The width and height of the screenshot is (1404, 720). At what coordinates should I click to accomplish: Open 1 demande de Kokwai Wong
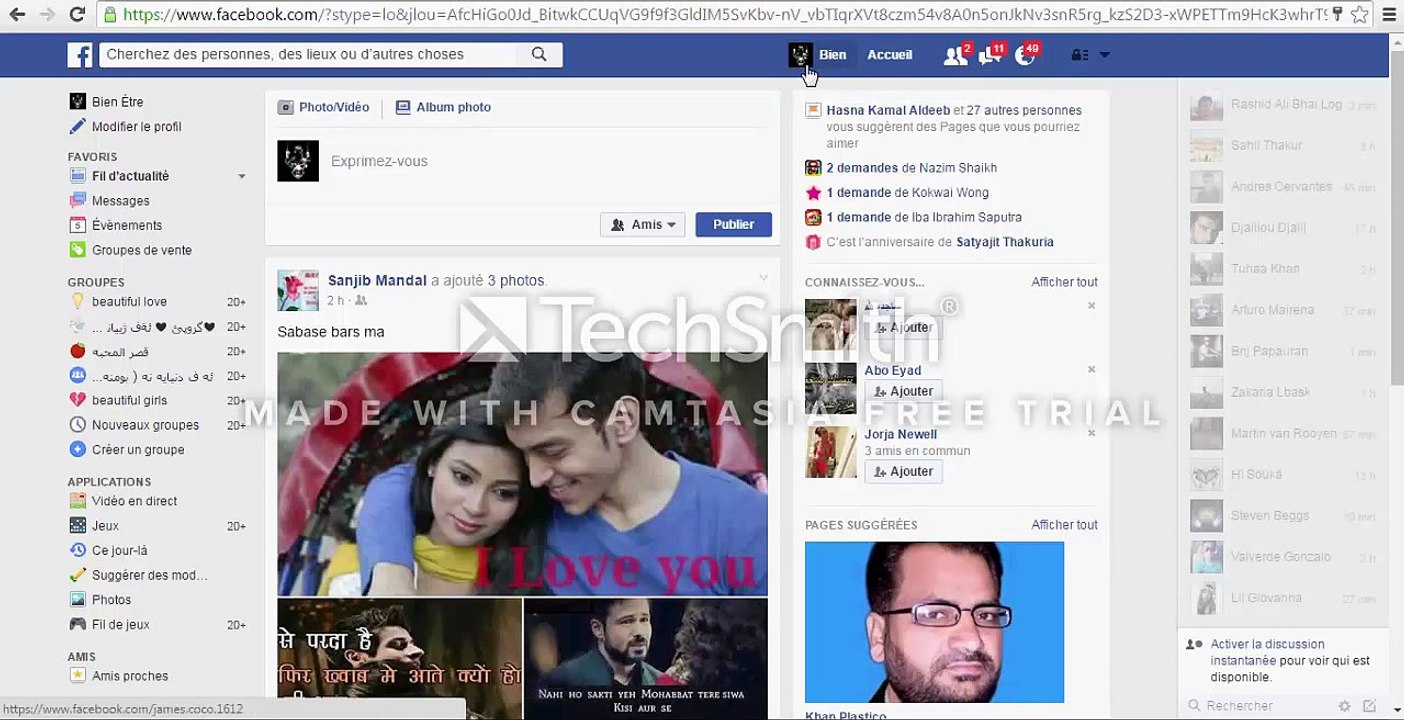[x=907, y=193]
